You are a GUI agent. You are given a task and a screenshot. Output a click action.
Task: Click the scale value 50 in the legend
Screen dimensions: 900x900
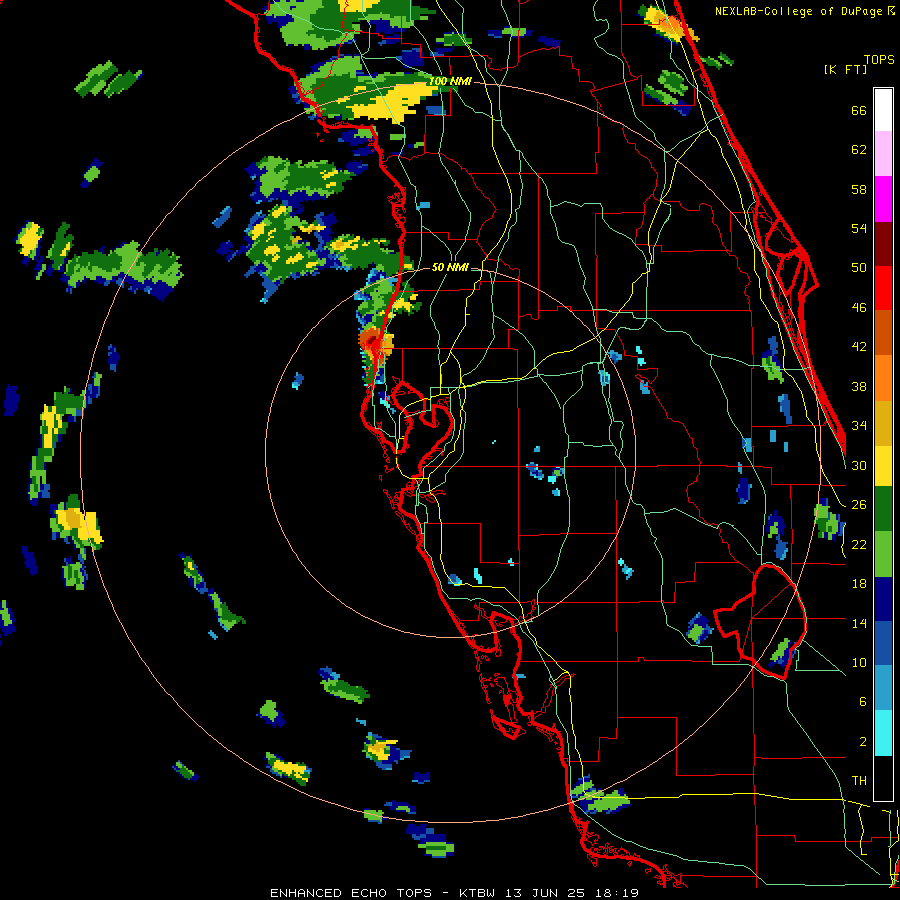[859, 268]
